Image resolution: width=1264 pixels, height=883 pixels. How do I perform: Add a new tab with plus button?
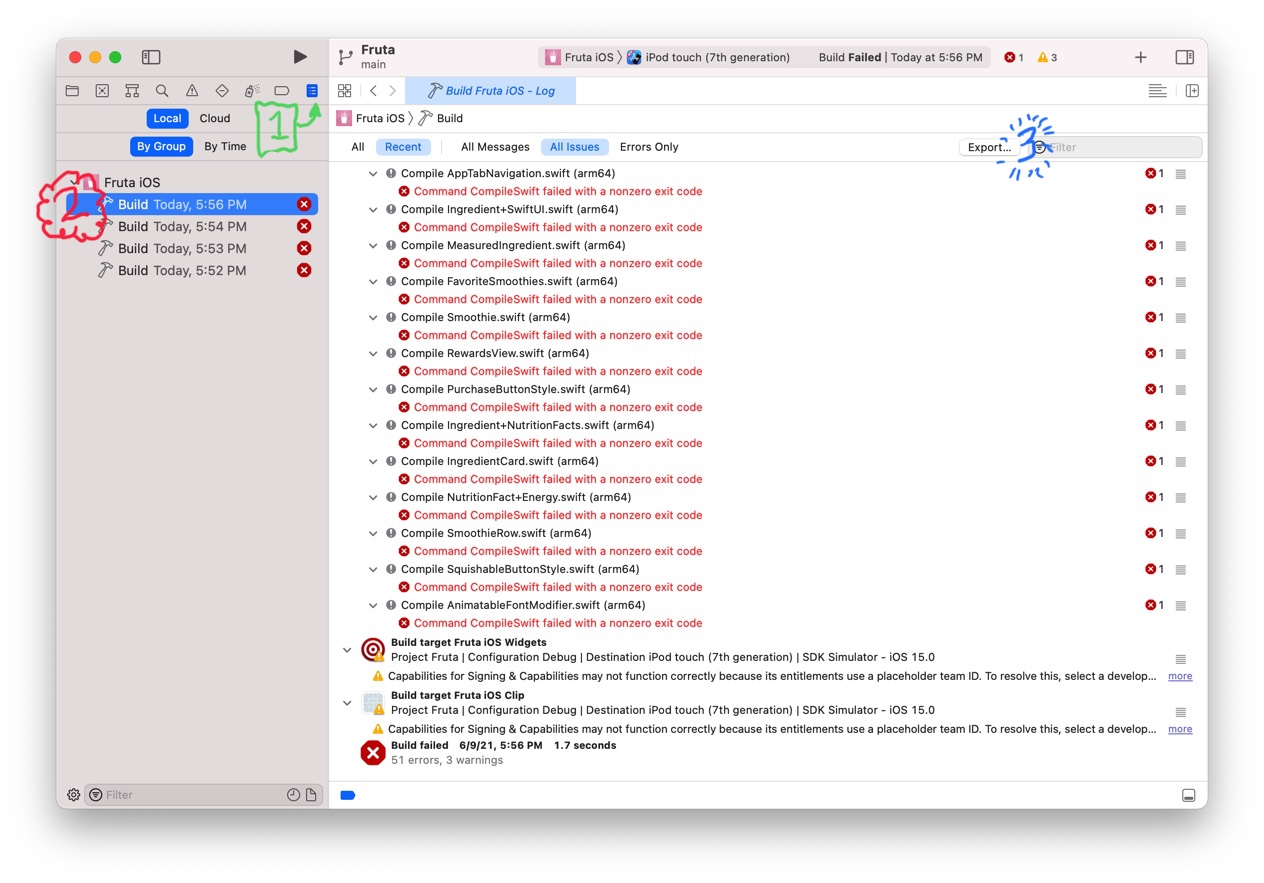tap(1140, 57)
